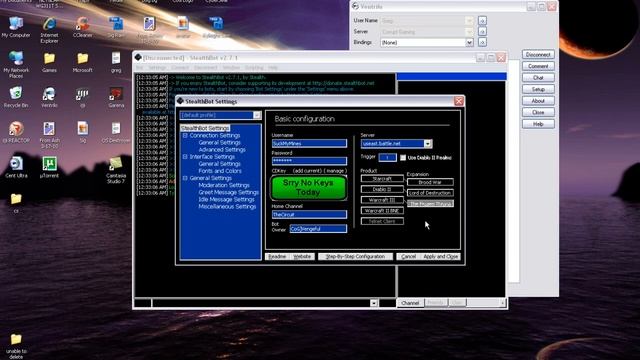Select the Diablo II product option

click(x=382, y=189)
